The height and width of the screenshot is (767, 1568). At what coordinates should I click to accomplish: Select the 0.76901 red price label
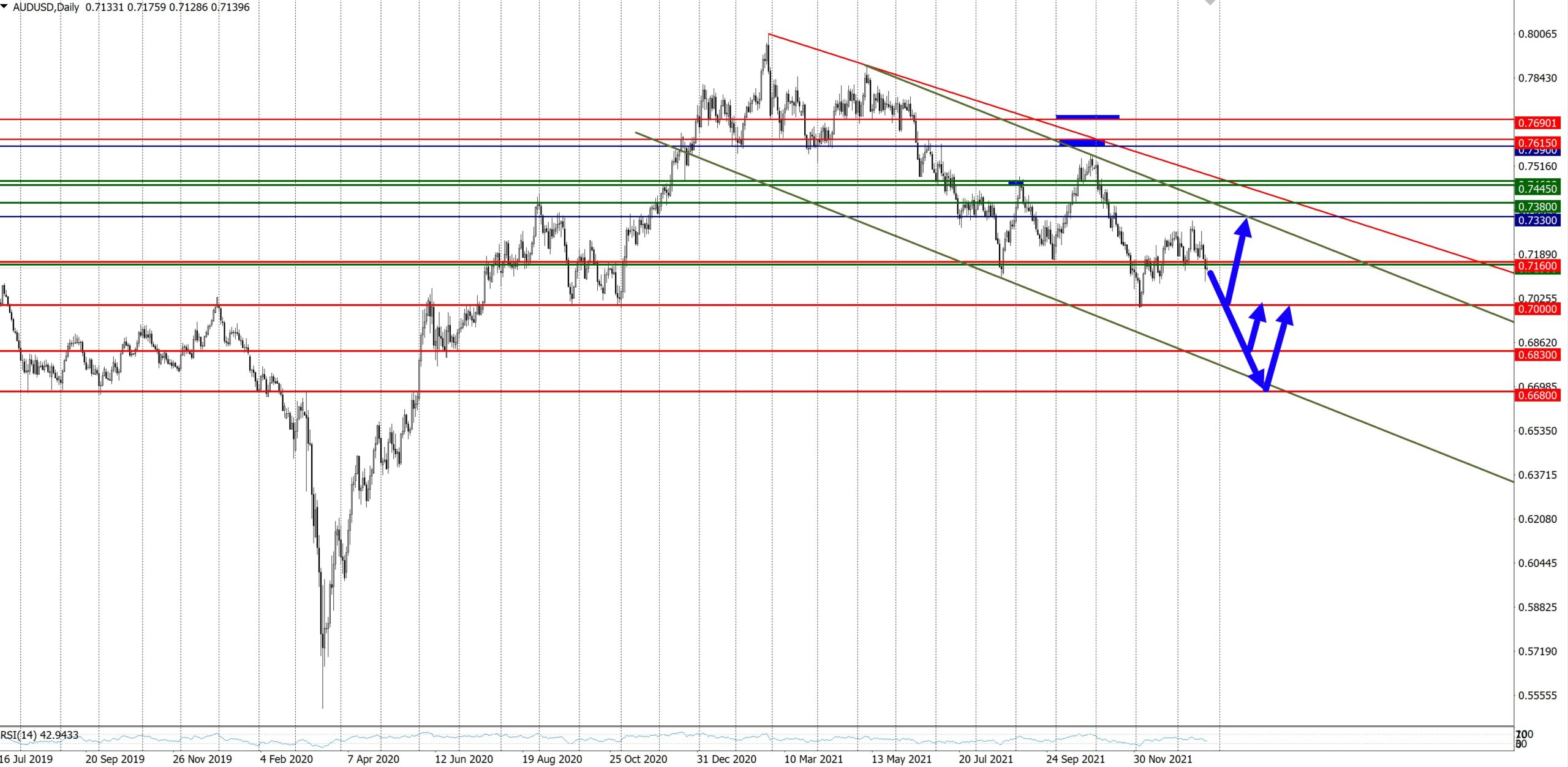tap(1537, 123)
